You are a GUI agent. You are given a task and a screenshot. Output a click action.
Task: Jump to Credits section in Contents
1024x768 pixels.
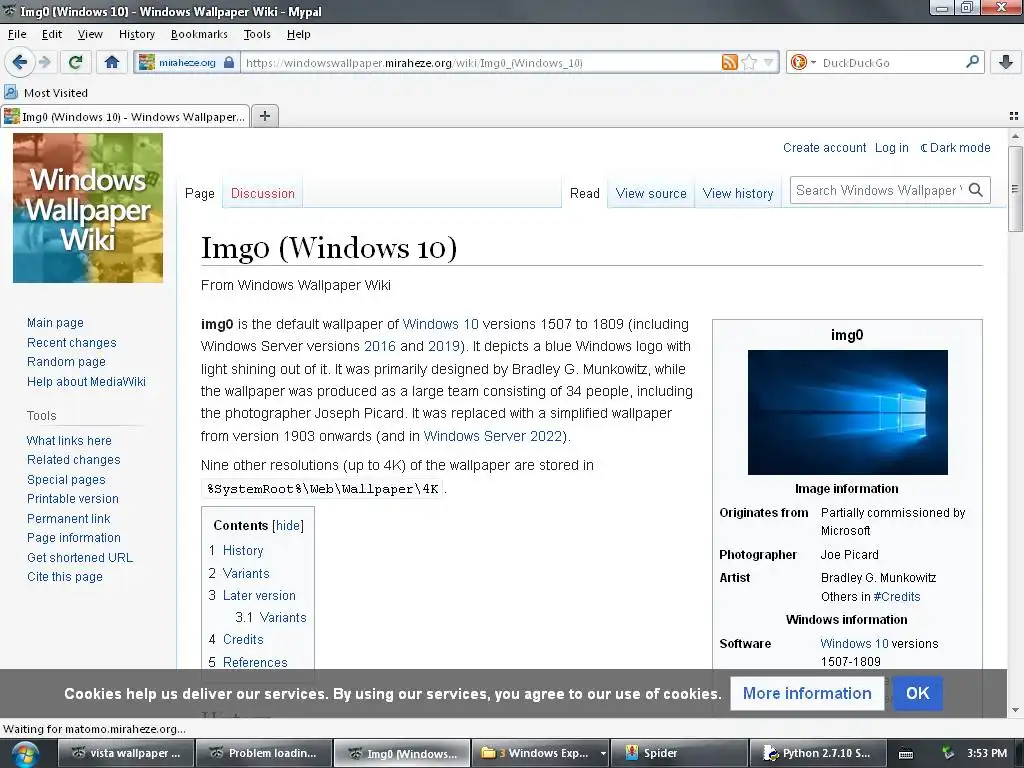point(243,639)
